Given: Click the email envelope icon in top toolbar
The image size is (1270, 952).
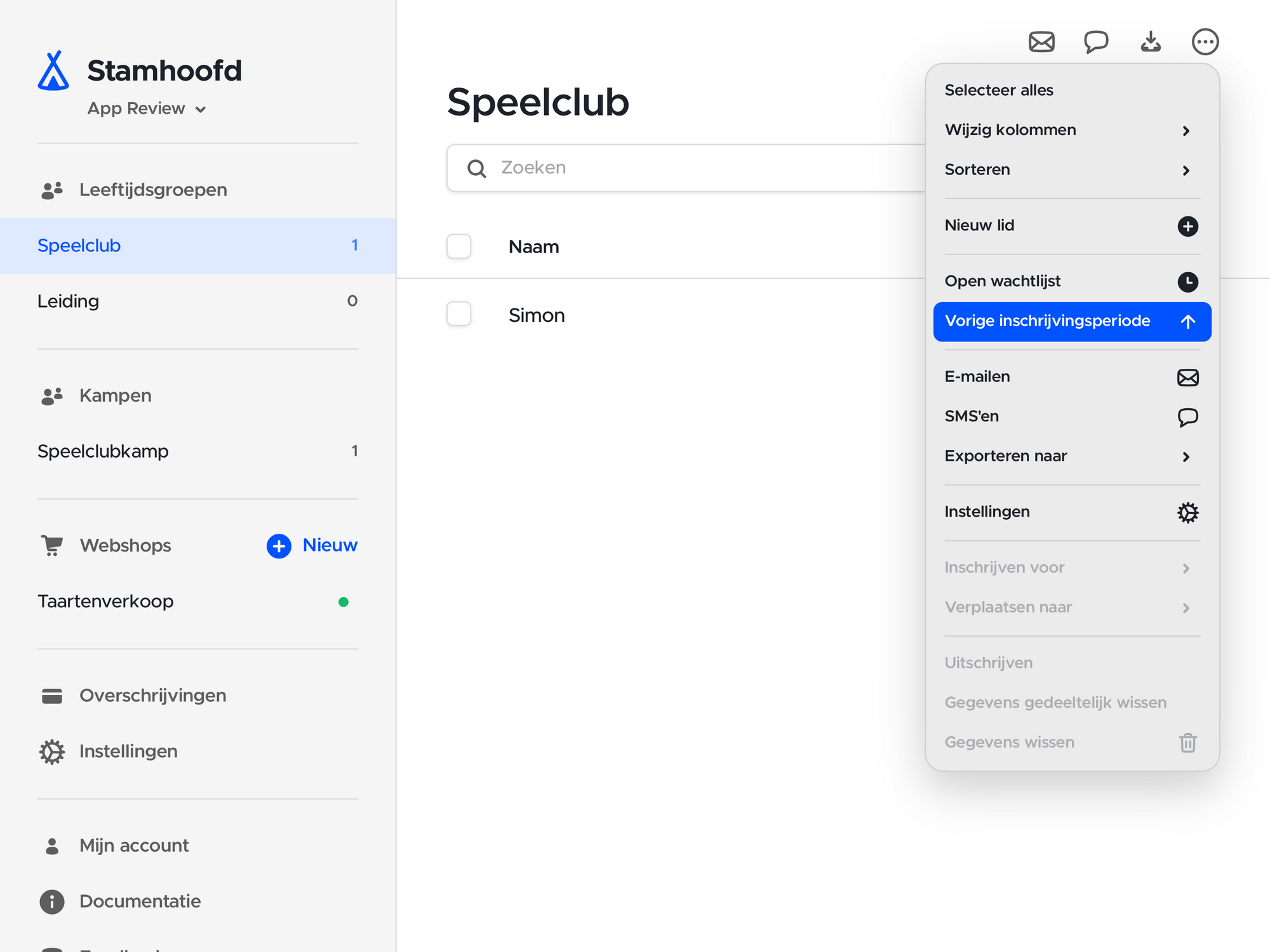Looking at the screenshot, I should 1041,42.
